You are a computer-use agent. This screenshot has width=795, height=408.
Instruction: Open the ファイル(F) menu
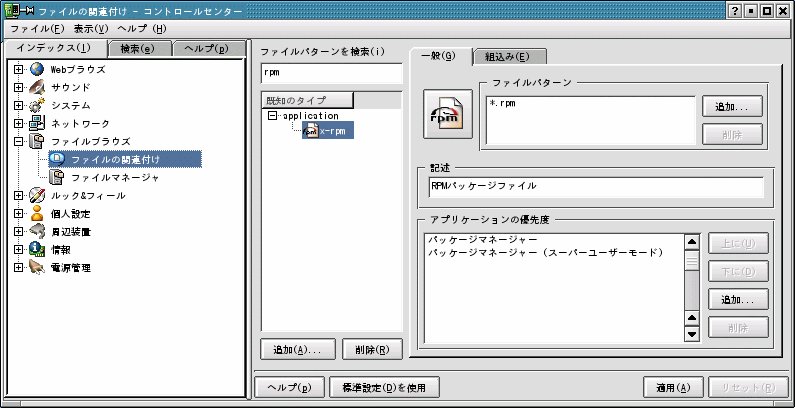(38, 29)
